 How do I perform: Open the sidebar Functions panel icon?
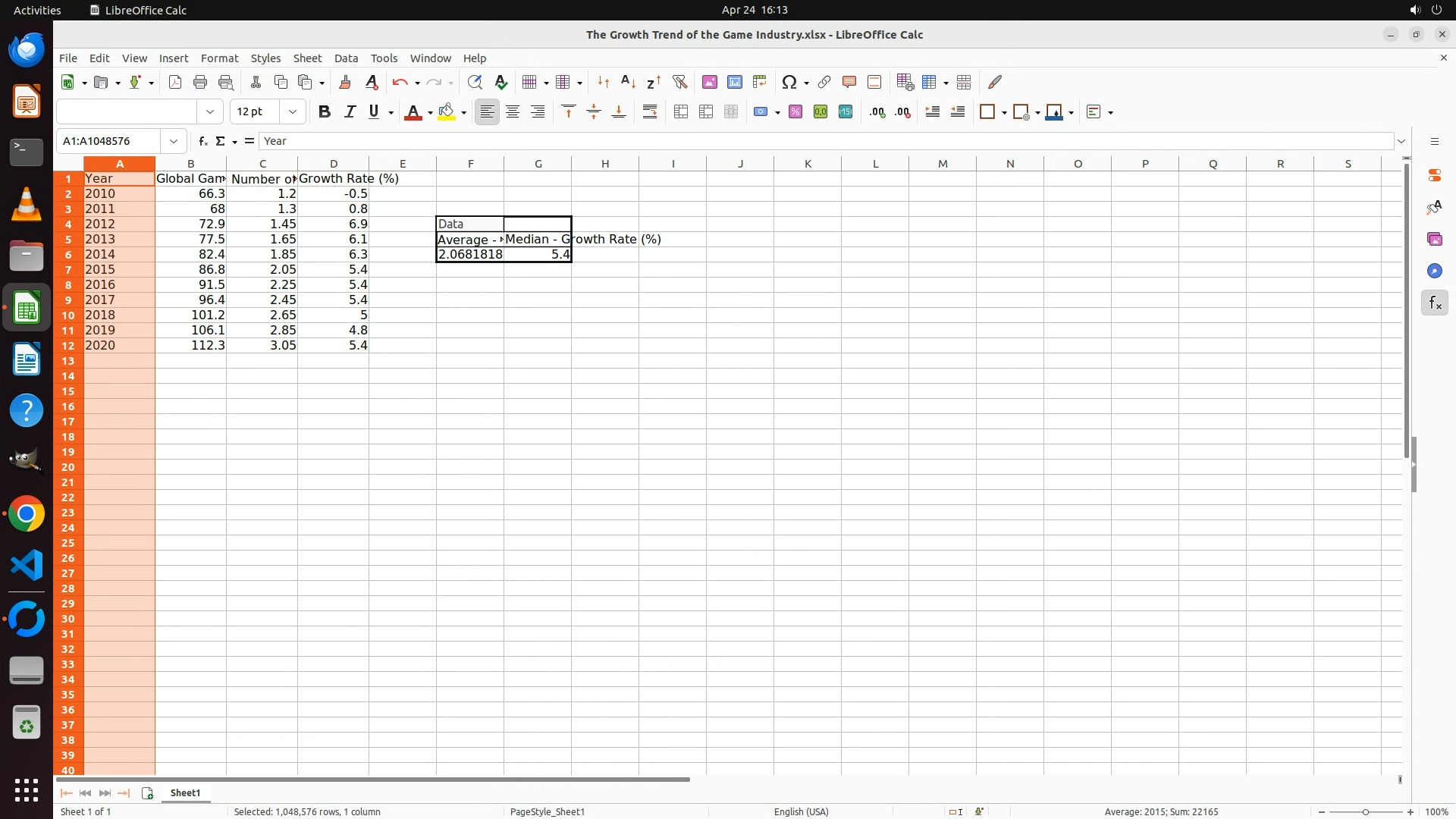pyautogui.click(x=1434, y=303)
